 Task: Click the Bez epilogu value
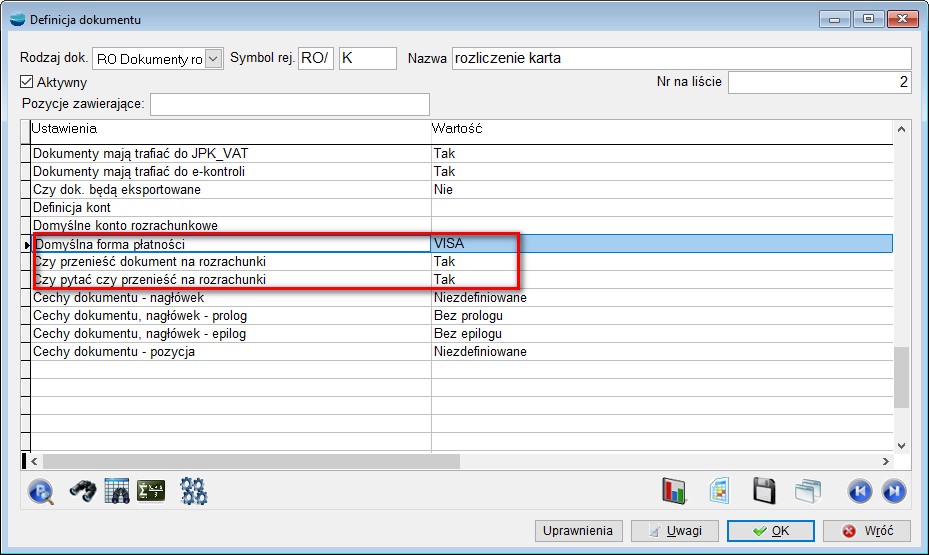click(662, 333)
